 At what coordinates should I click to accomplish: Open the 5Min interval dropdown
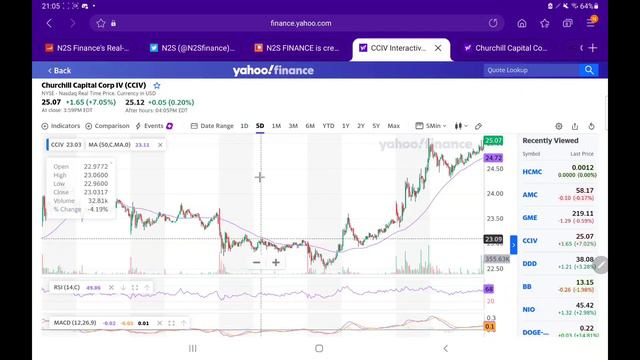431,126
